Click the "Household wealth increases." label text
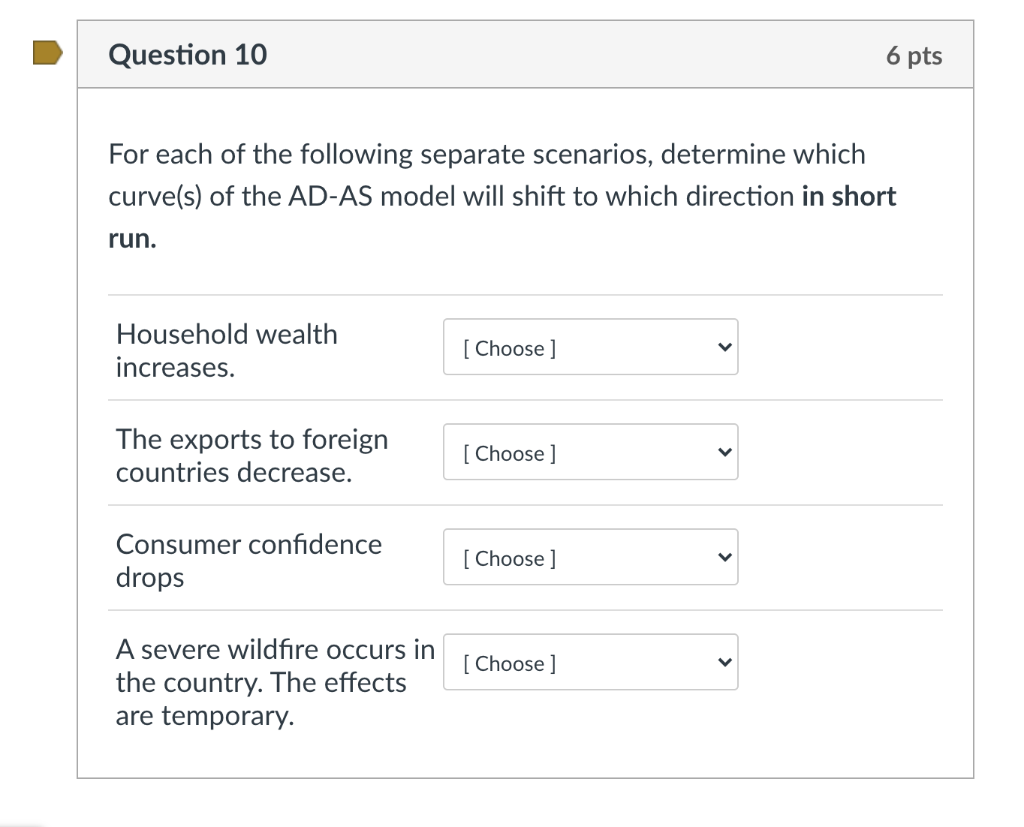 click(226, 351)
